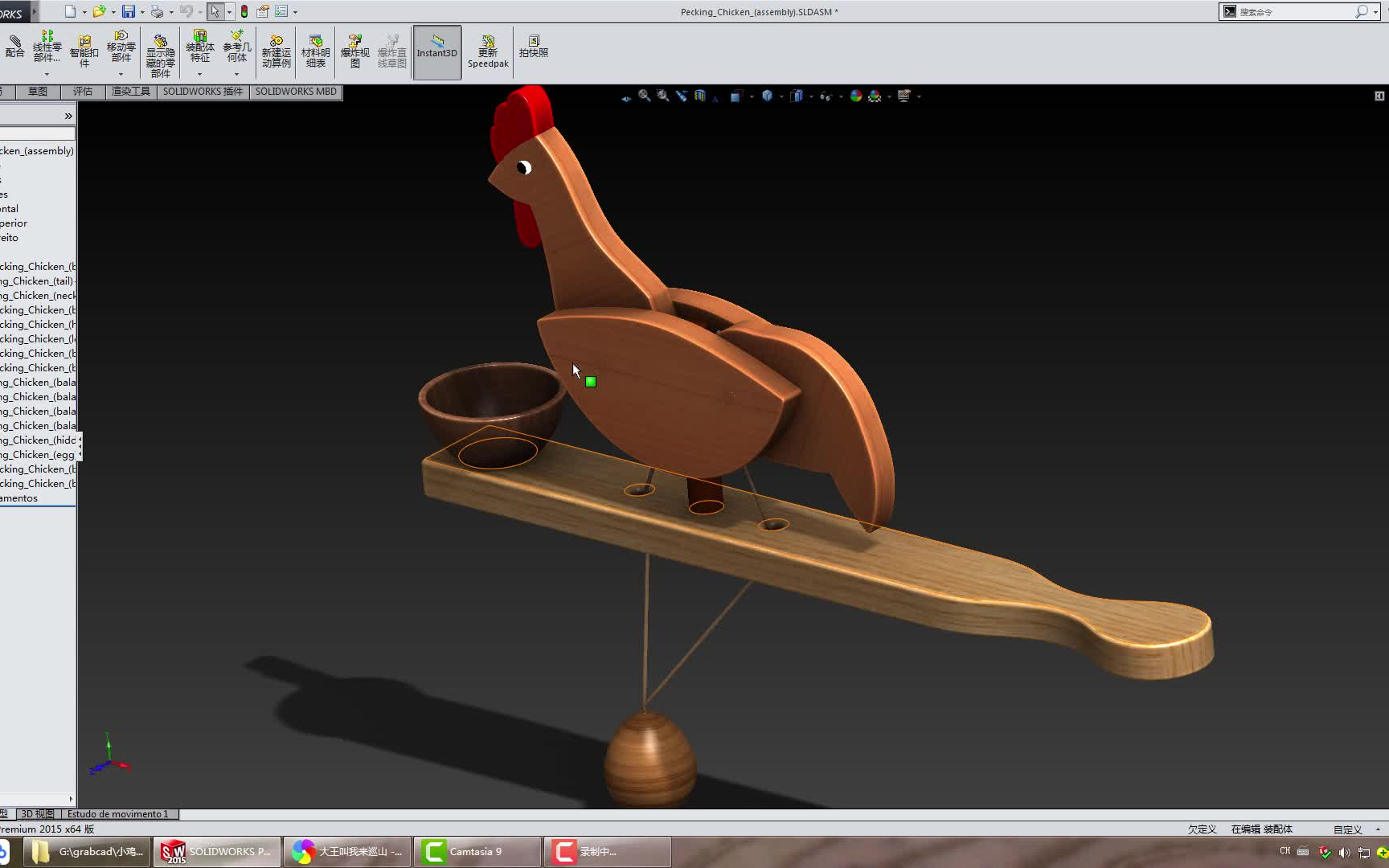The image size is (1389, 868).
Task: Click New Motion Study (新建运动算例)
Action: tap(276, 51)
